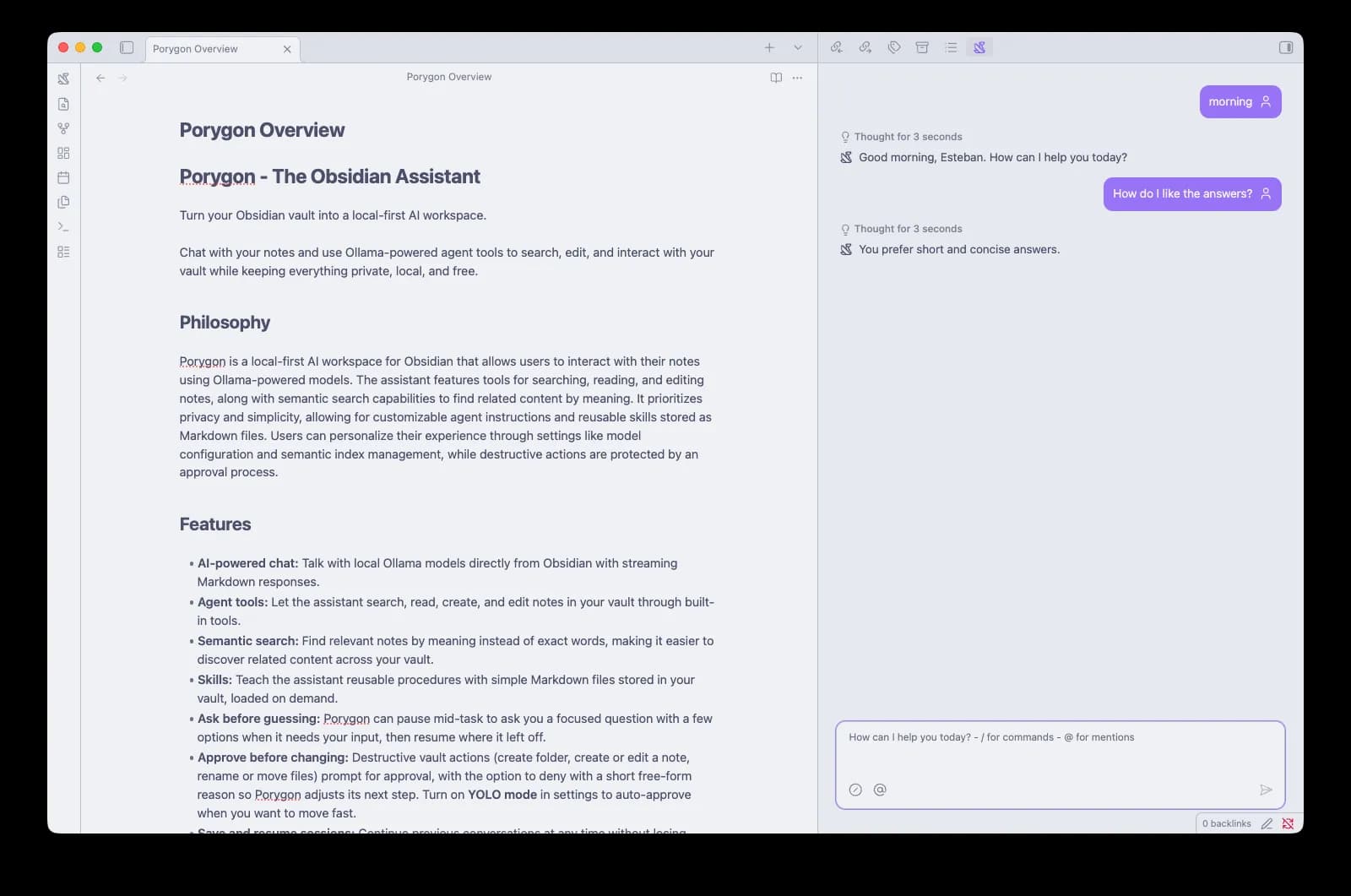The image size is (1351, 896).
Task: Expand the tab list dropdown chevron
Action: (798, 48)
